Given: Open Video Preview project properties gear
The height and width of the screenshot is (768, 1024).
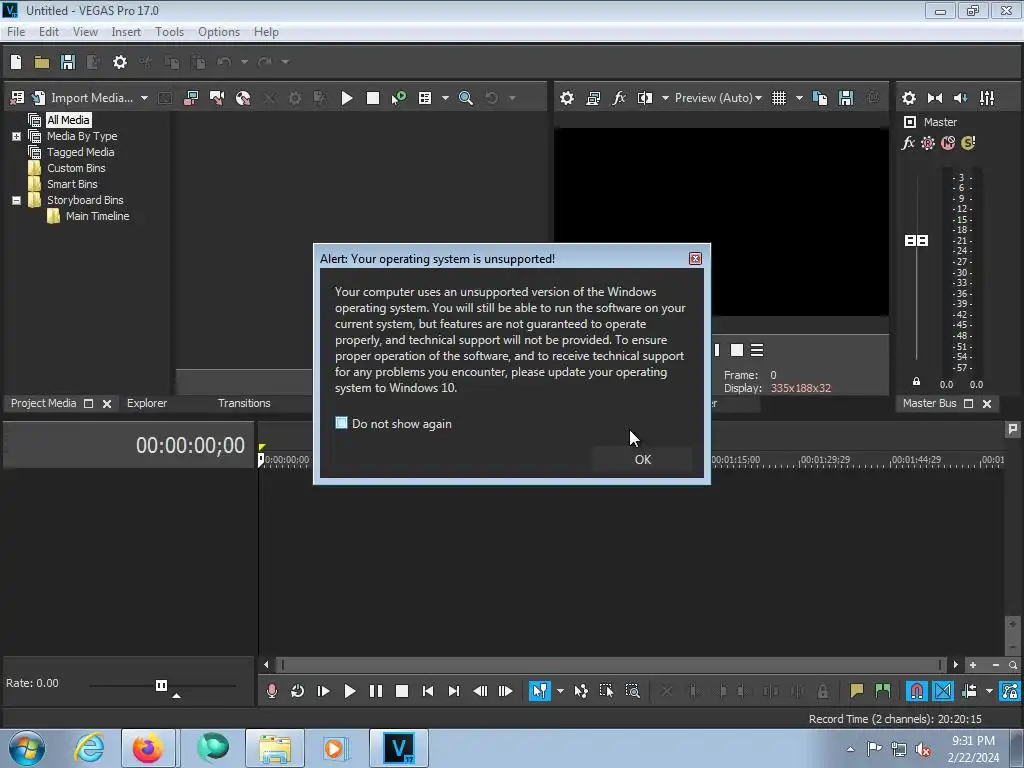Looking at the screenshot, I should 567,98.
